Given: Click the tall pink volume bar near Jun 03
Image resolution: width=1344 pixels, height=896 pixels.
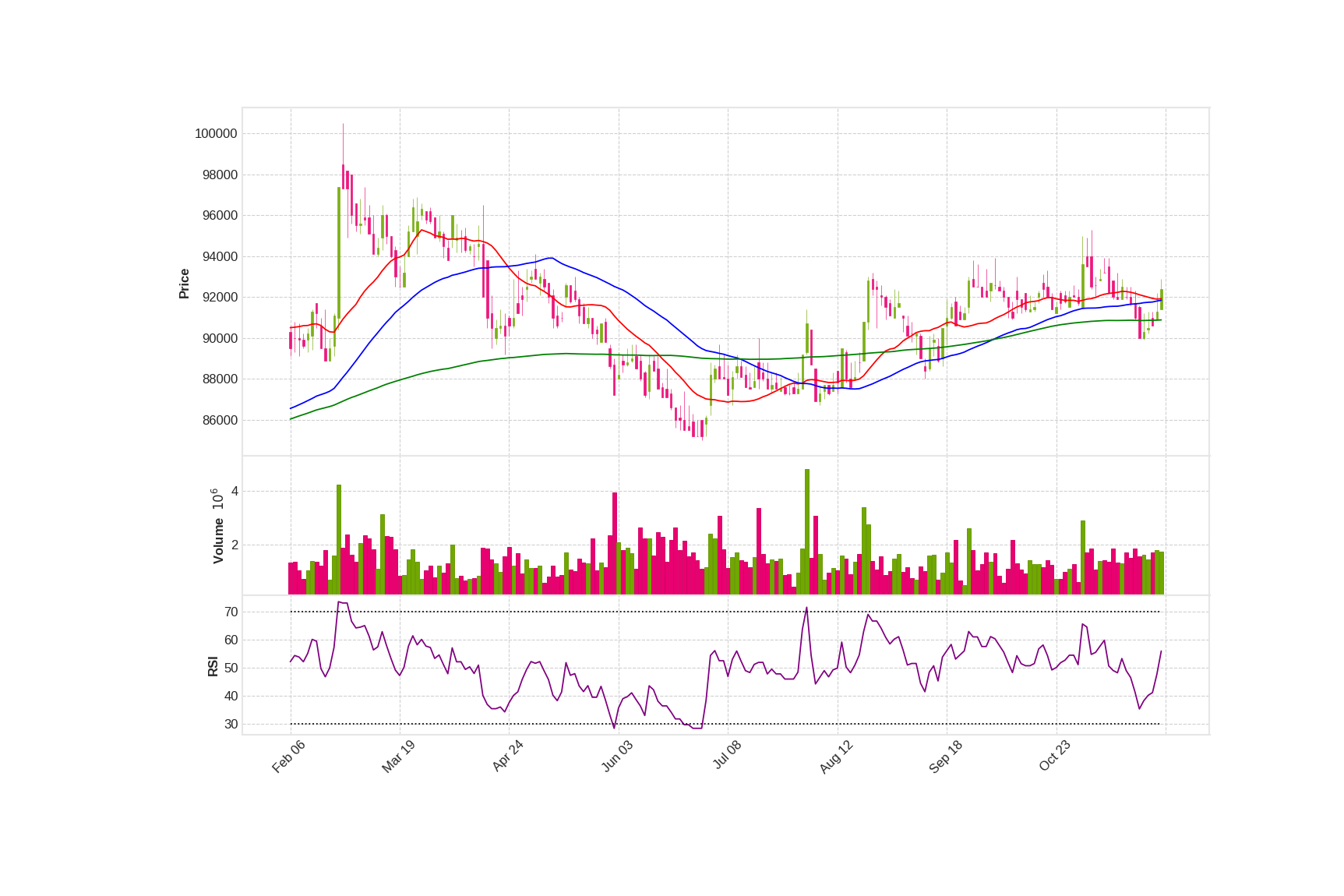Looking at the screenshot, I should 615,543.
